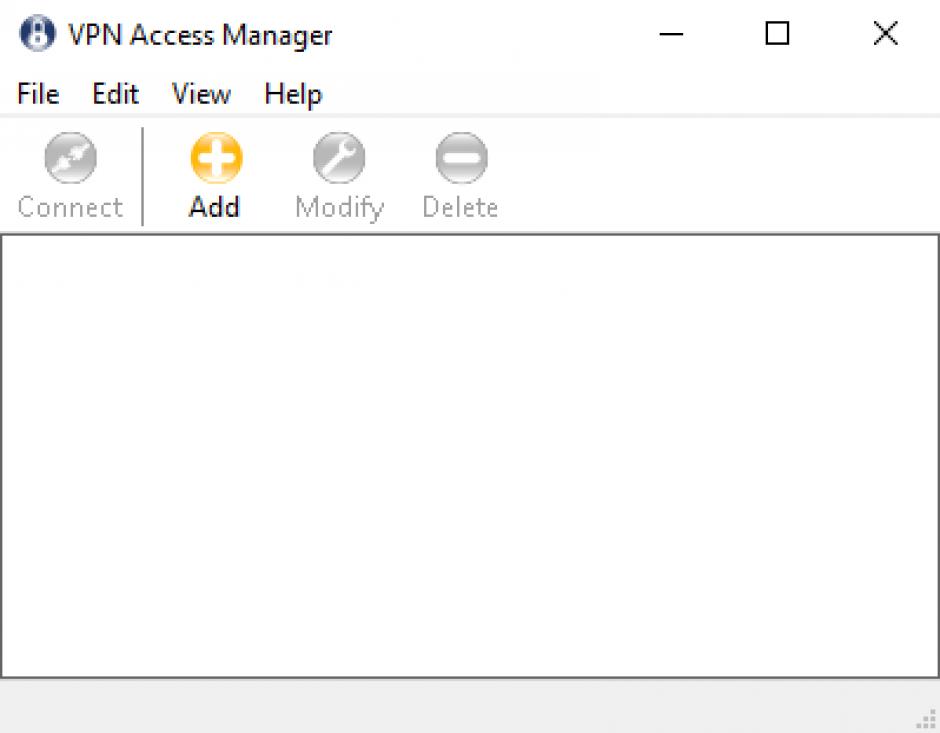Screen dimensions: 940x733
Task: Click the VPN Access Manager title text
Action: (200, 35)
